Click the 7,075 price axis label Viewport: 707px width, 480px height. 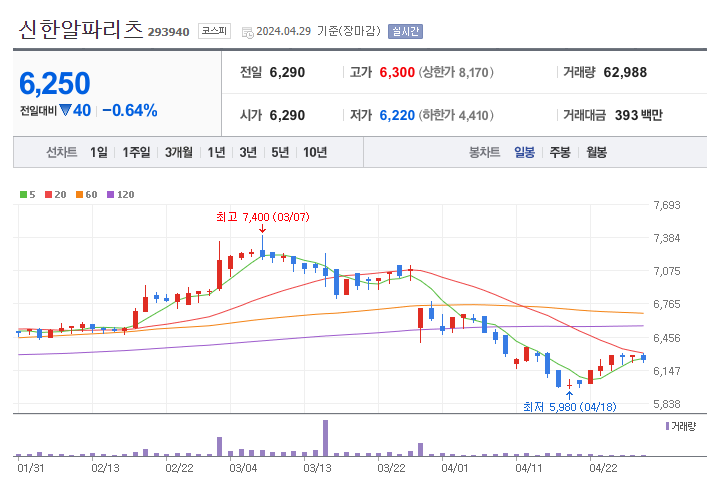pyautogui.click(x=667, y=271)
